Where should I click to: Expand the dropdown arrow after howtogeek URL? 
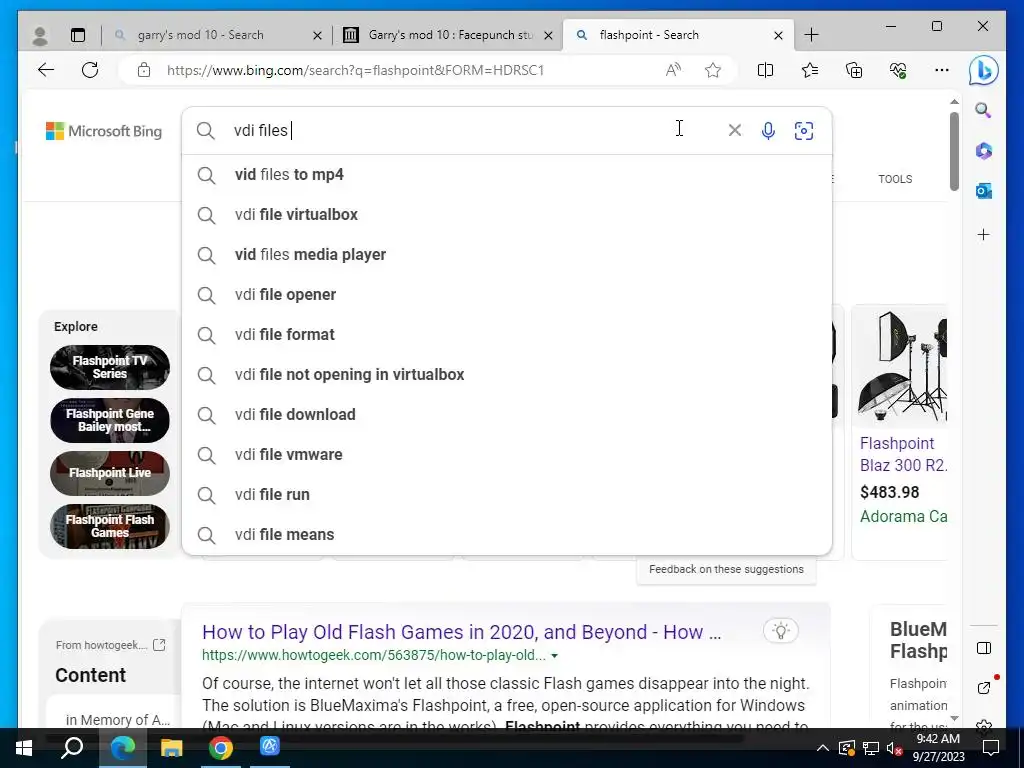coord(554,656)
